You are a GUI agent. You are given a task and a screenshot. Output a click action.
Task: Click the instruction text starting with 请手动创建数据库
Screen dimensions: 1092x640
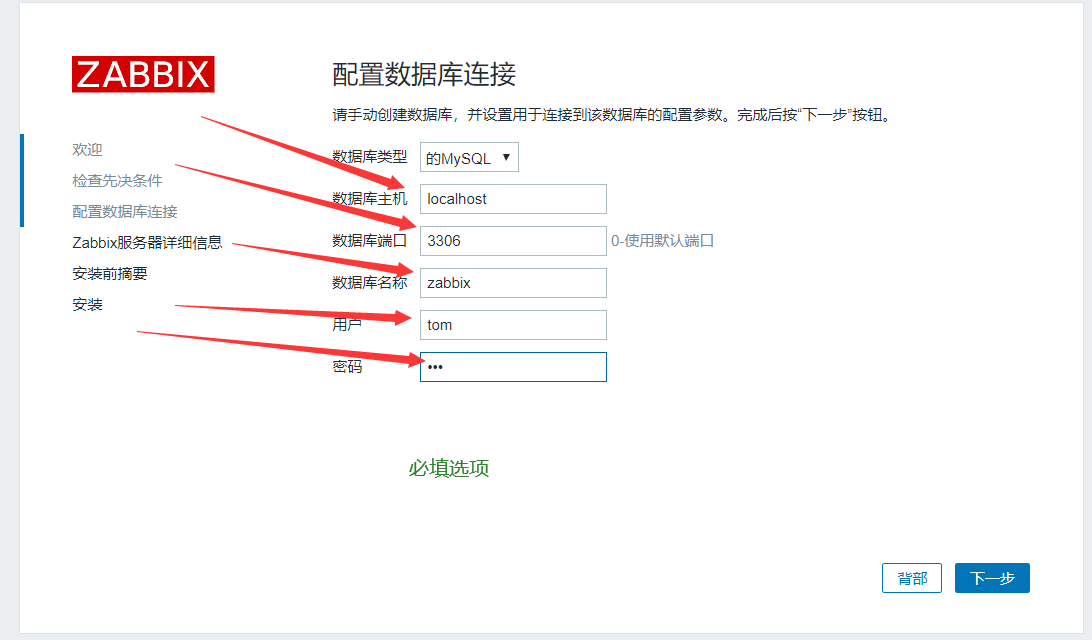[x=611, y=115]
